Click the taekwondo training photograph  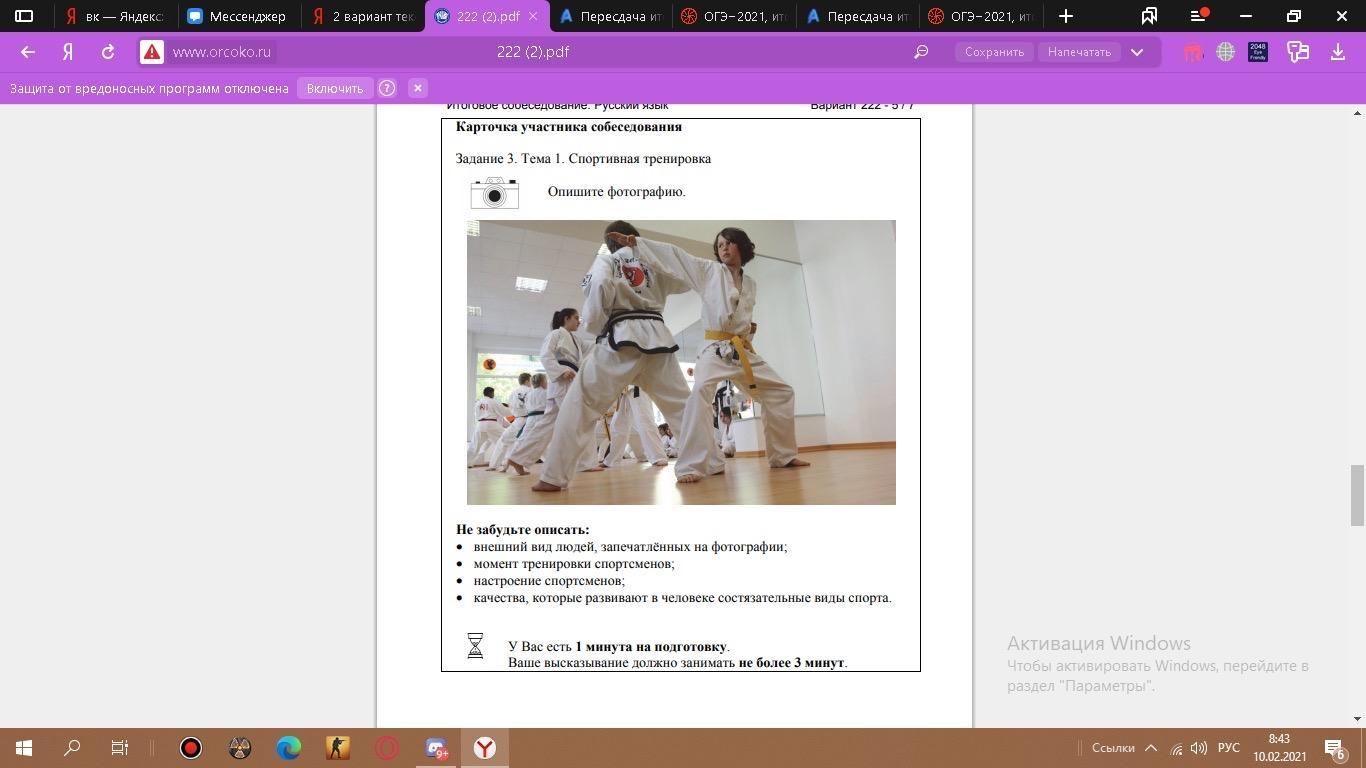pos(681,362)
